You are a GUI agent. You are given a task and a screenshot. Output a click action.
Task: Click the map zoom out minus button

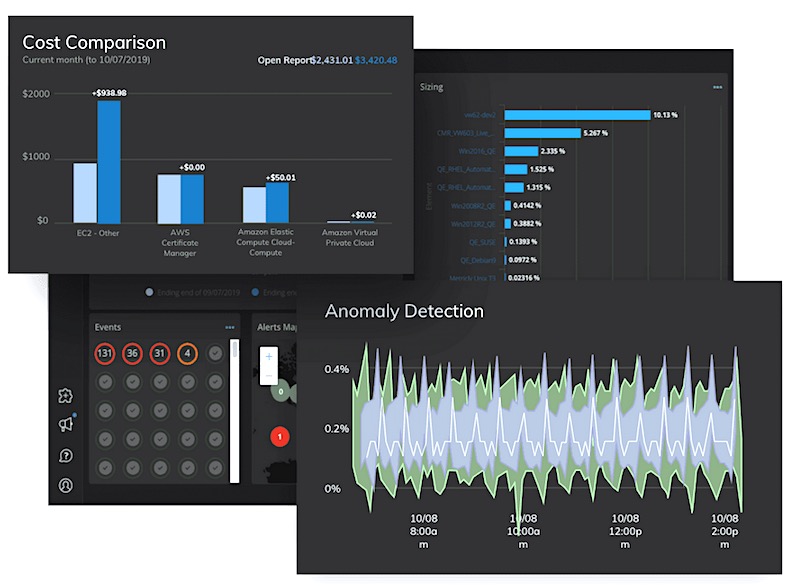coord(268,376)
